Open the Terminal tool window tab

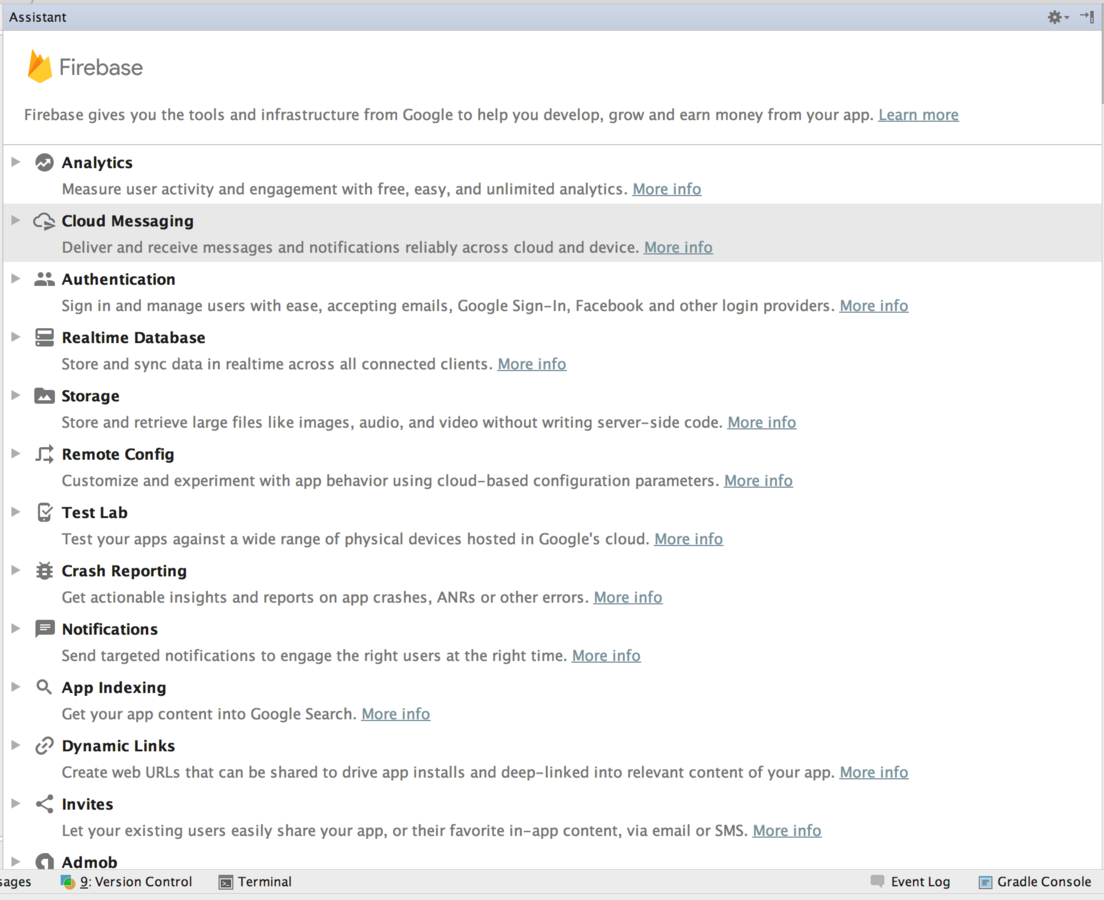pos(256,882)
